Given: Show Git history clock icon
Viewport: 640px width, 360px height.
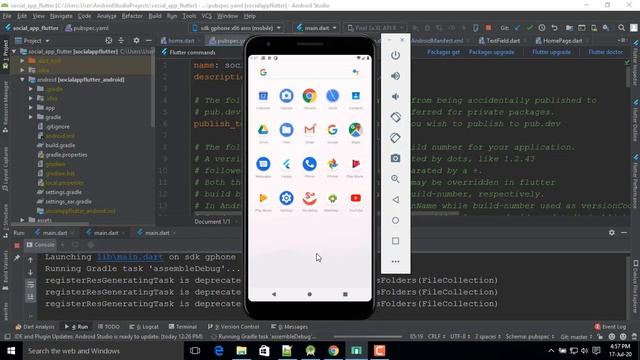Looking at the screenshot, I should tap(542, 28).
